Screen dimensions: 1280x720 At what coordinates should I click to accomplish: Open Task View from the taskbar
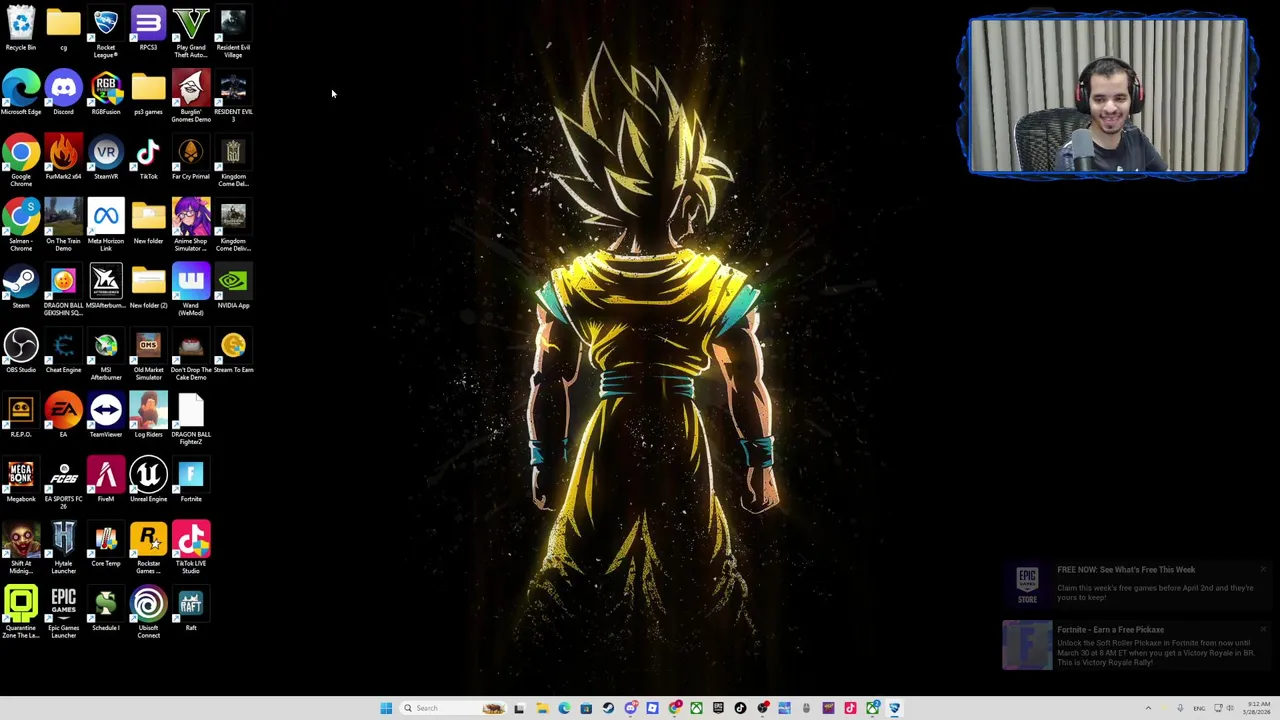[x=519, y=708]
